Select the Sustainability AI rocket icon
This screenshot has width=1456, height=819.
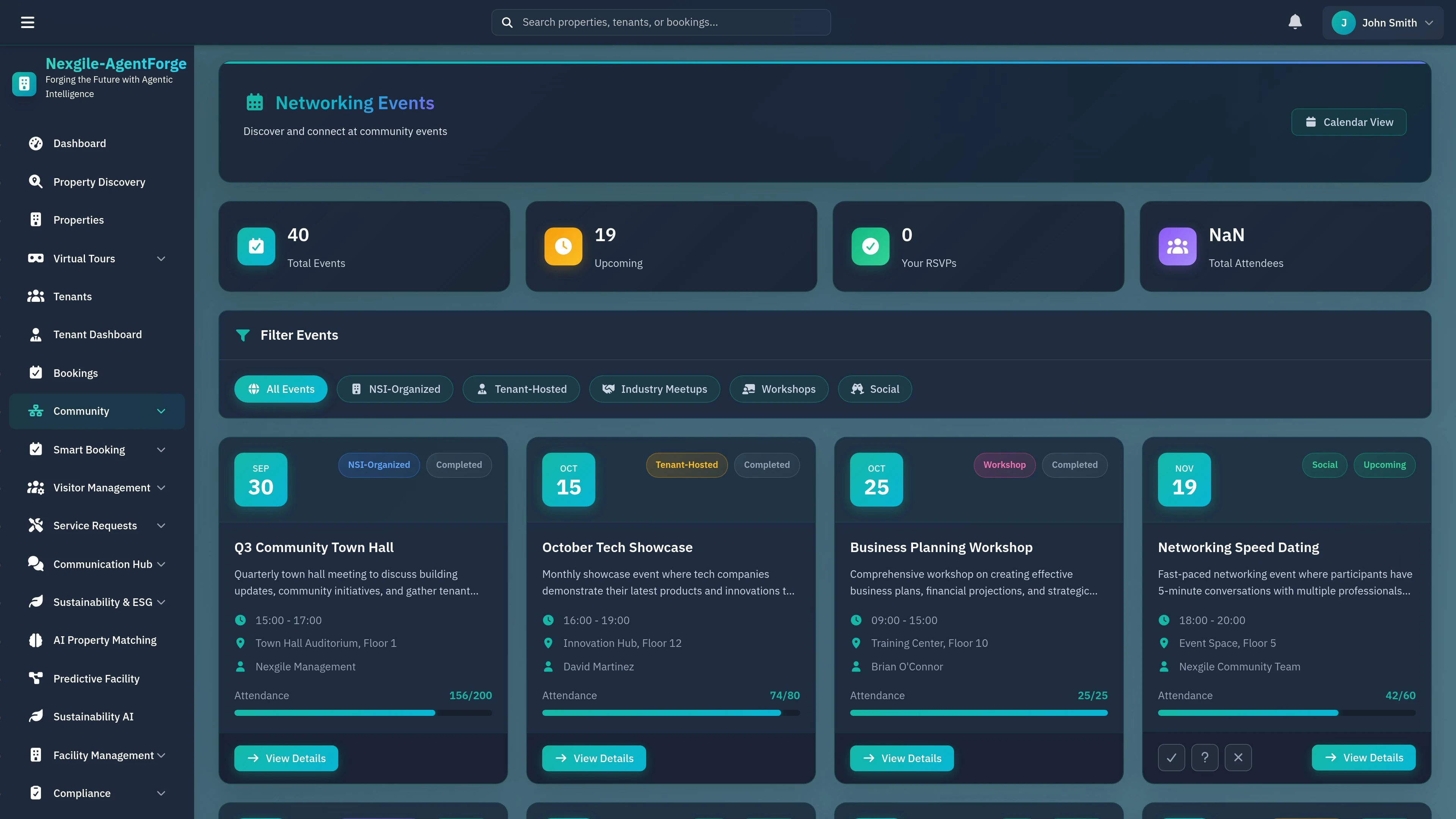click(x=36, y=716)
